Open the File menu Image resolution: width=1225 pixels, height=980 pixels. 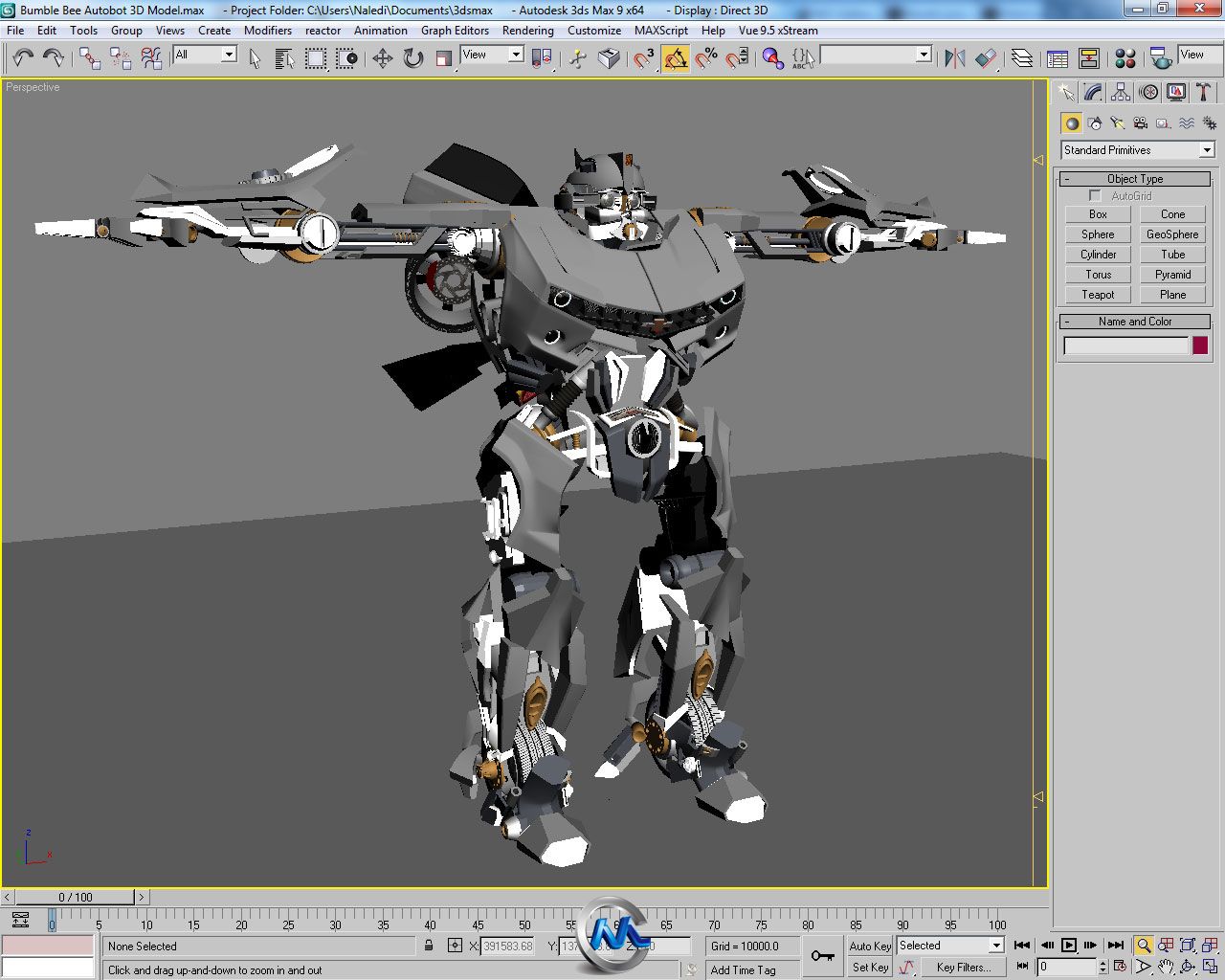(15, 31)
